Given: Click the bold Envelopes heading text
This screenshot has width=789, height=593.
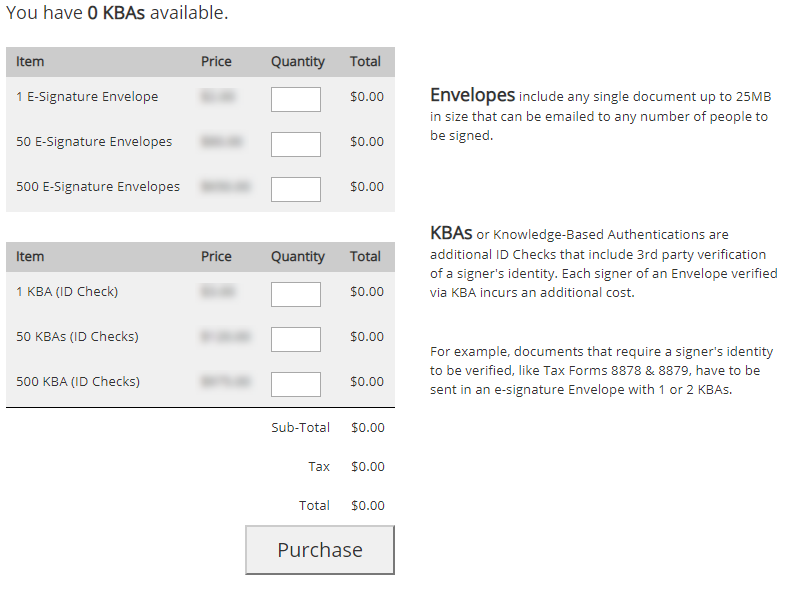Looking at the screenshot, I should (x=472, y=96).
